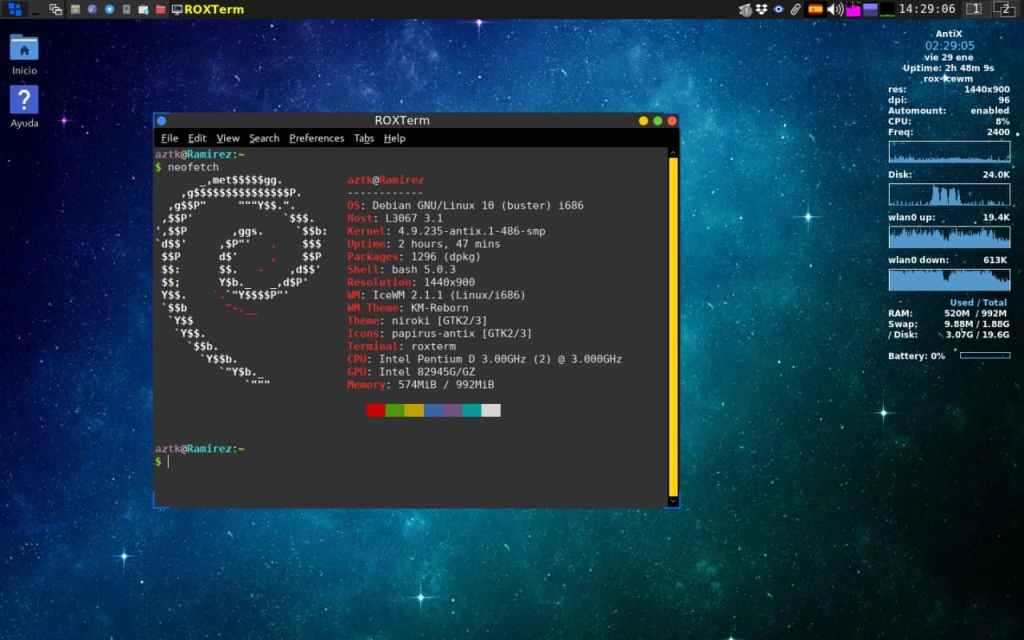This screenshot has width=1024, height=640.
Task: Switch to workspace 1
Action: (x=973, y=9)
